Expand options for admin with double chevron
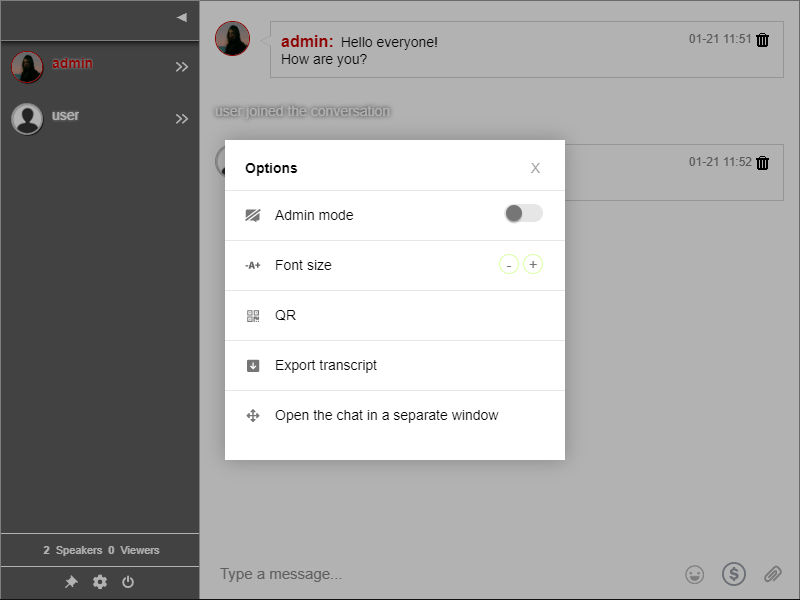Image resolution: width=800 pixels, height=600 pixels. (182, 67)
